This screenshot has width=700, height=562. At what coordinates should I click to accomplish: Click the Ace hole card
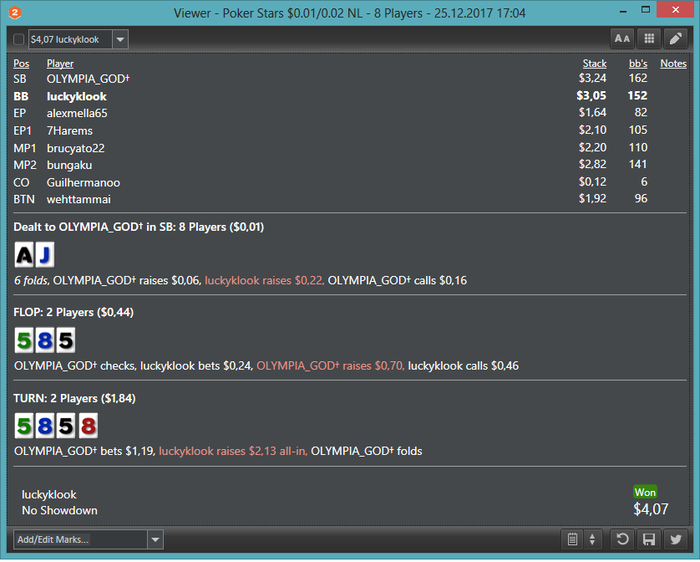[24, 255]
